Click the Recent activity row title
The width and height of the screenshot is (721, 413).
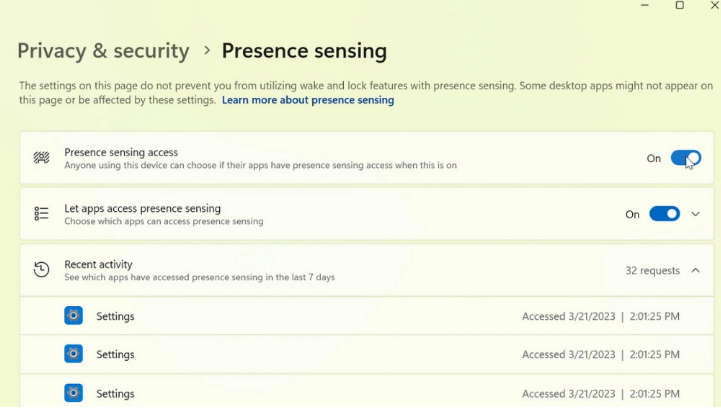pos(98,264)
